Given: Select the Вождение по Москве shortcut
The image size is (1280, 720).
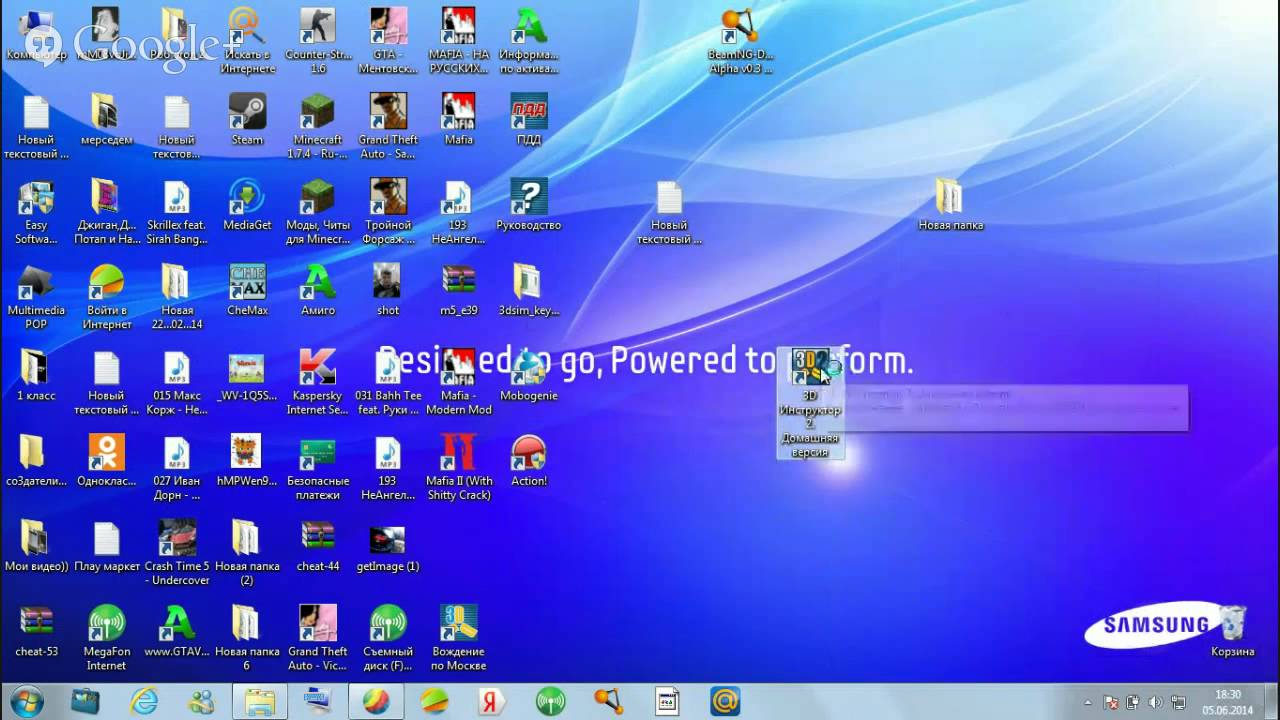Looking at the screenshot, I should 459,637.
